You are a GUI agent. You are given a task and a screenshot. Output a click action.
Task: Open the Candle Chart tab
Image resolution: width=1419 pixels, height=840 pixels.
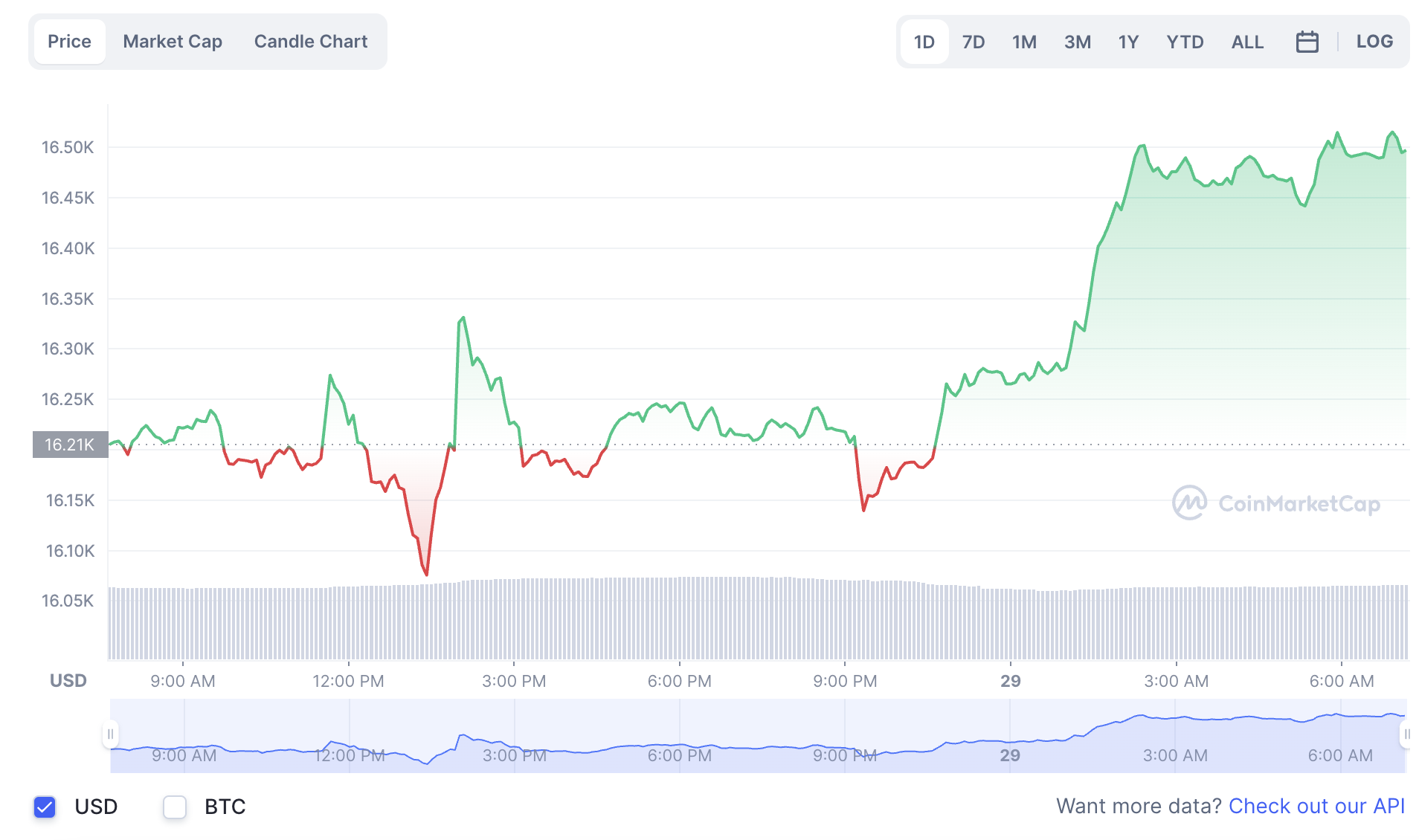[x=311, y=42]
